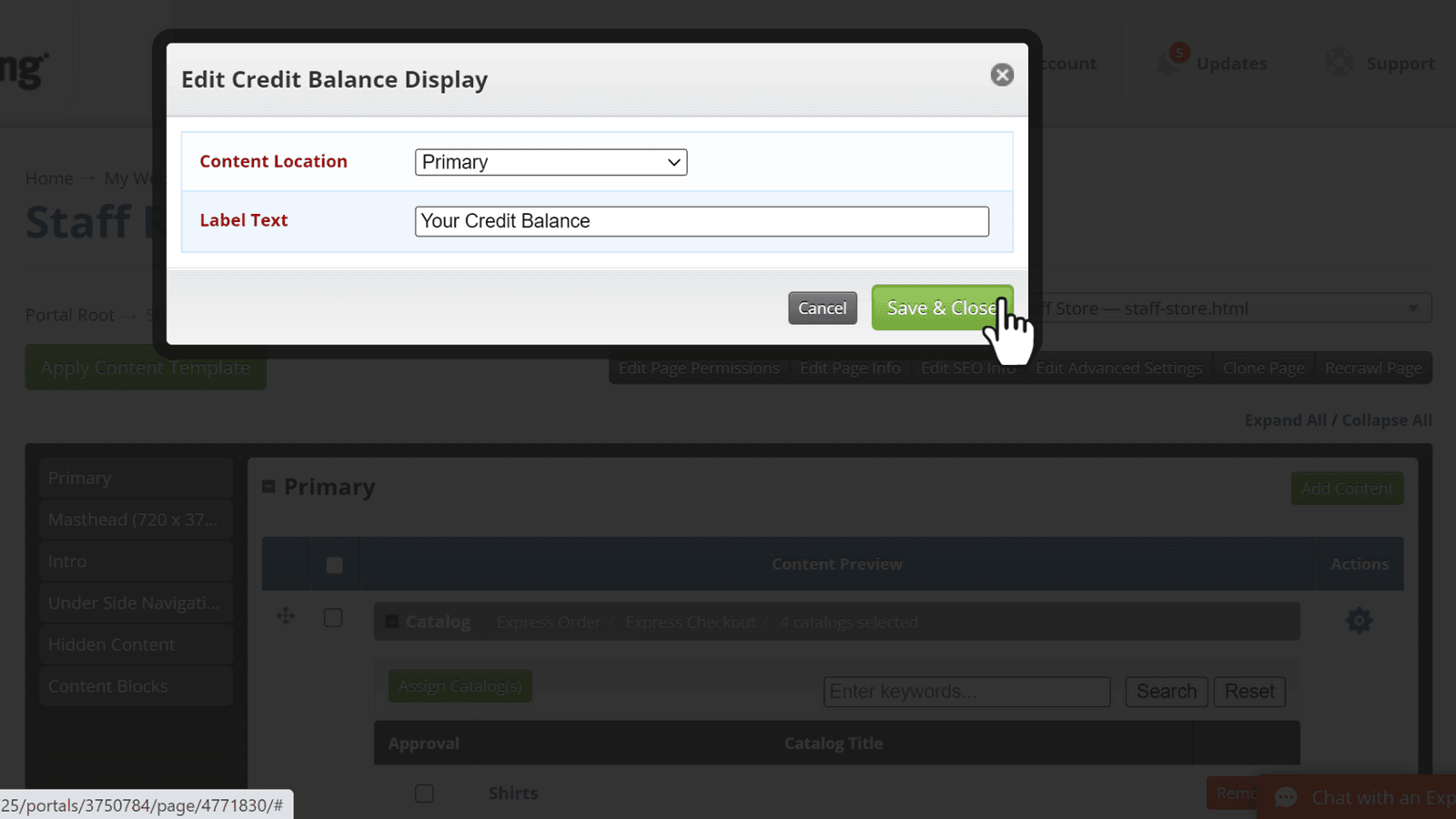Click the move handle icon for Catalog row
This screenshot has height=819, width=1456.
pyautogui.click(x=286, y=617)
